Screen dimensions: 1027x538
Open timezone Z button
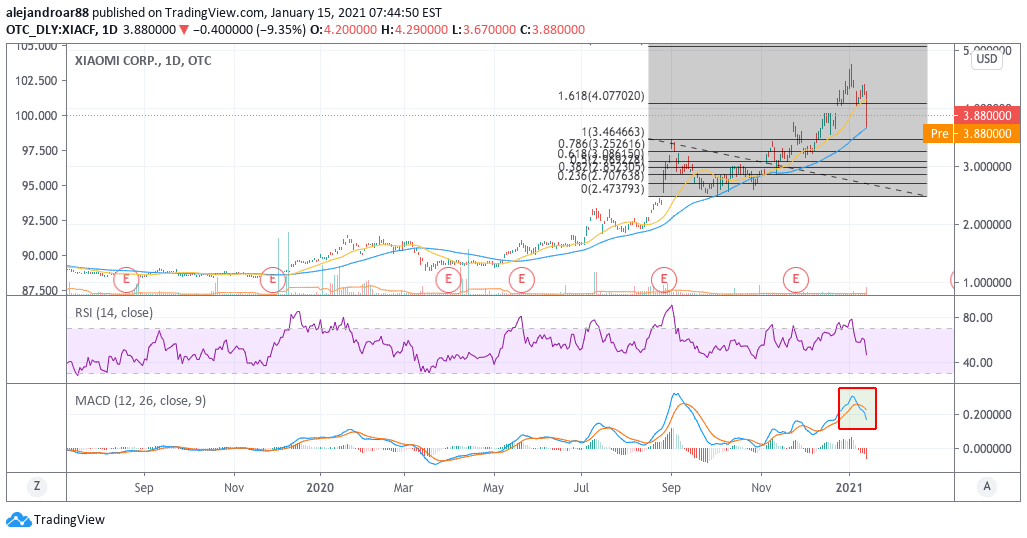37,486
